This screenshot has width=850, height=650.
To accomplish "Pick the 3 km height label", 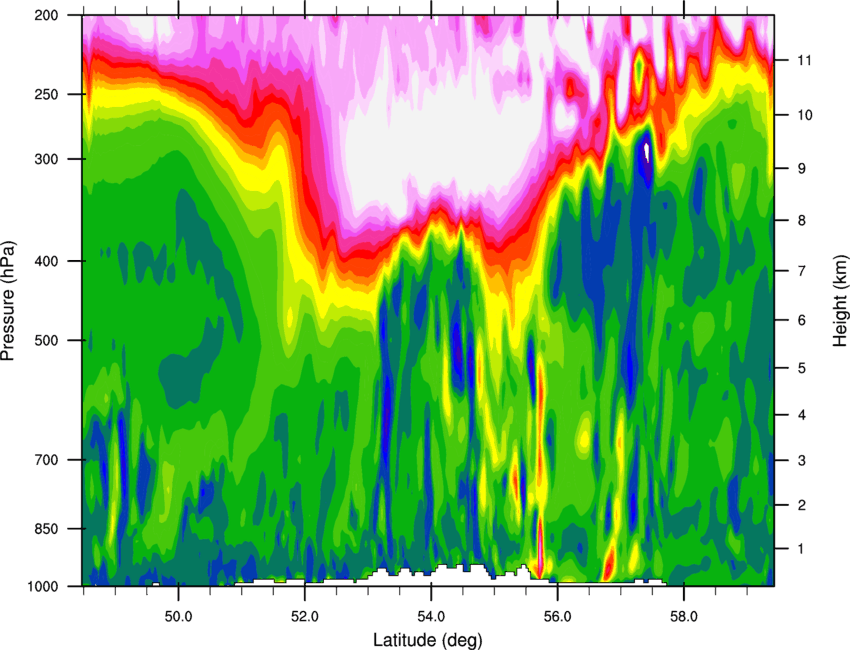I will tap(801, 460).
